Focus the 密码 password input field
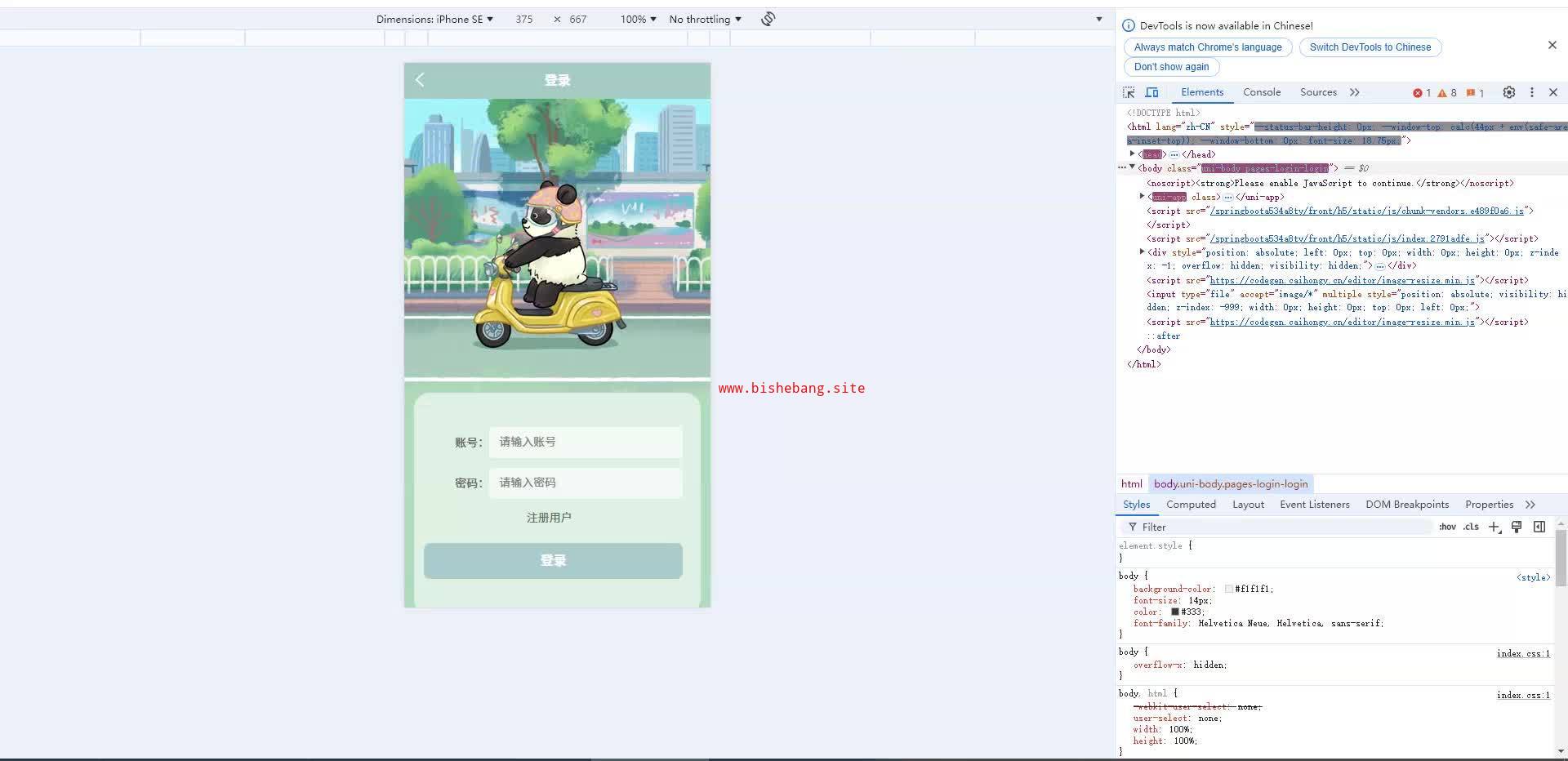 586,483
